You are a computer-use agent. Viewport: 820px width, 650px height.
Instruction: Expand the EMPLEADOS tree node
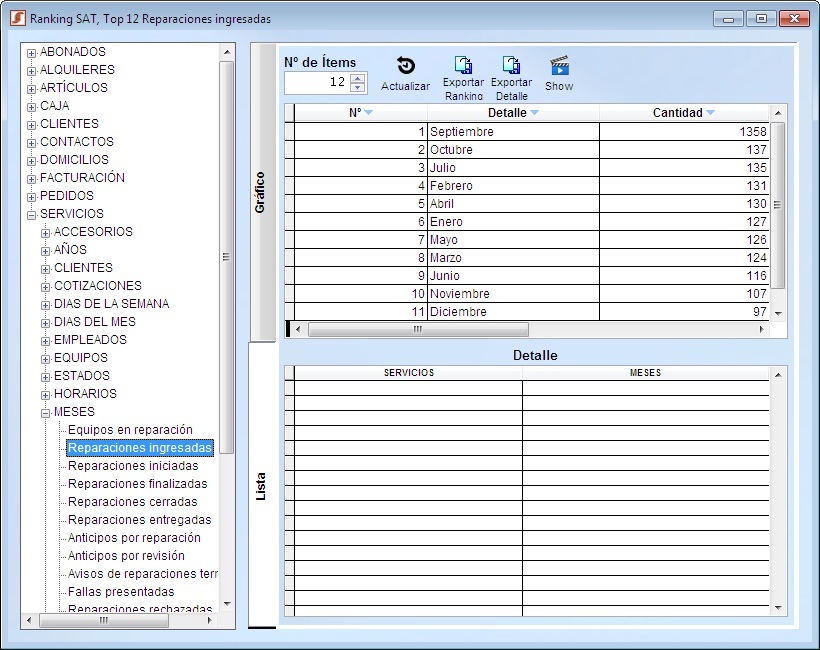click(x=45, y=340)
